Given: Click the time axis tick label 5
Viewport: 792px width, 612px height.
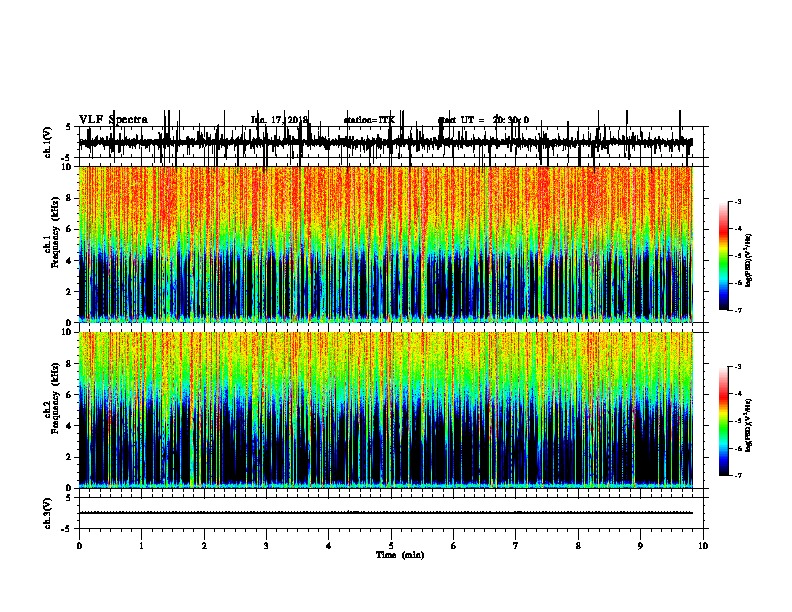Looking at the screenshot, I should pos(391,546).
